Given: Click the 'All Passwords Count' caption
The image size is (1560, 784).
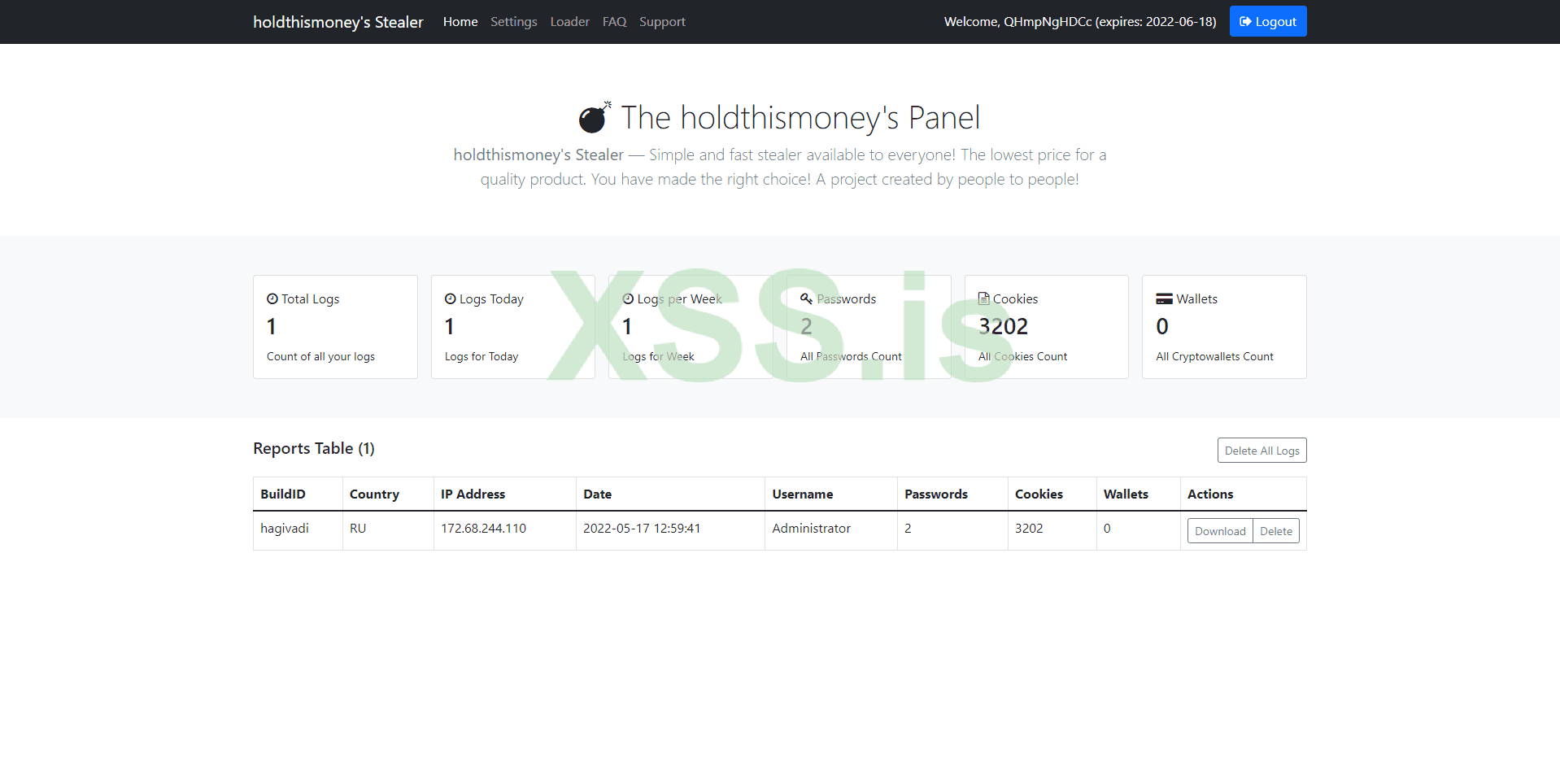Looking at the screenshot, I should (851, 356).
